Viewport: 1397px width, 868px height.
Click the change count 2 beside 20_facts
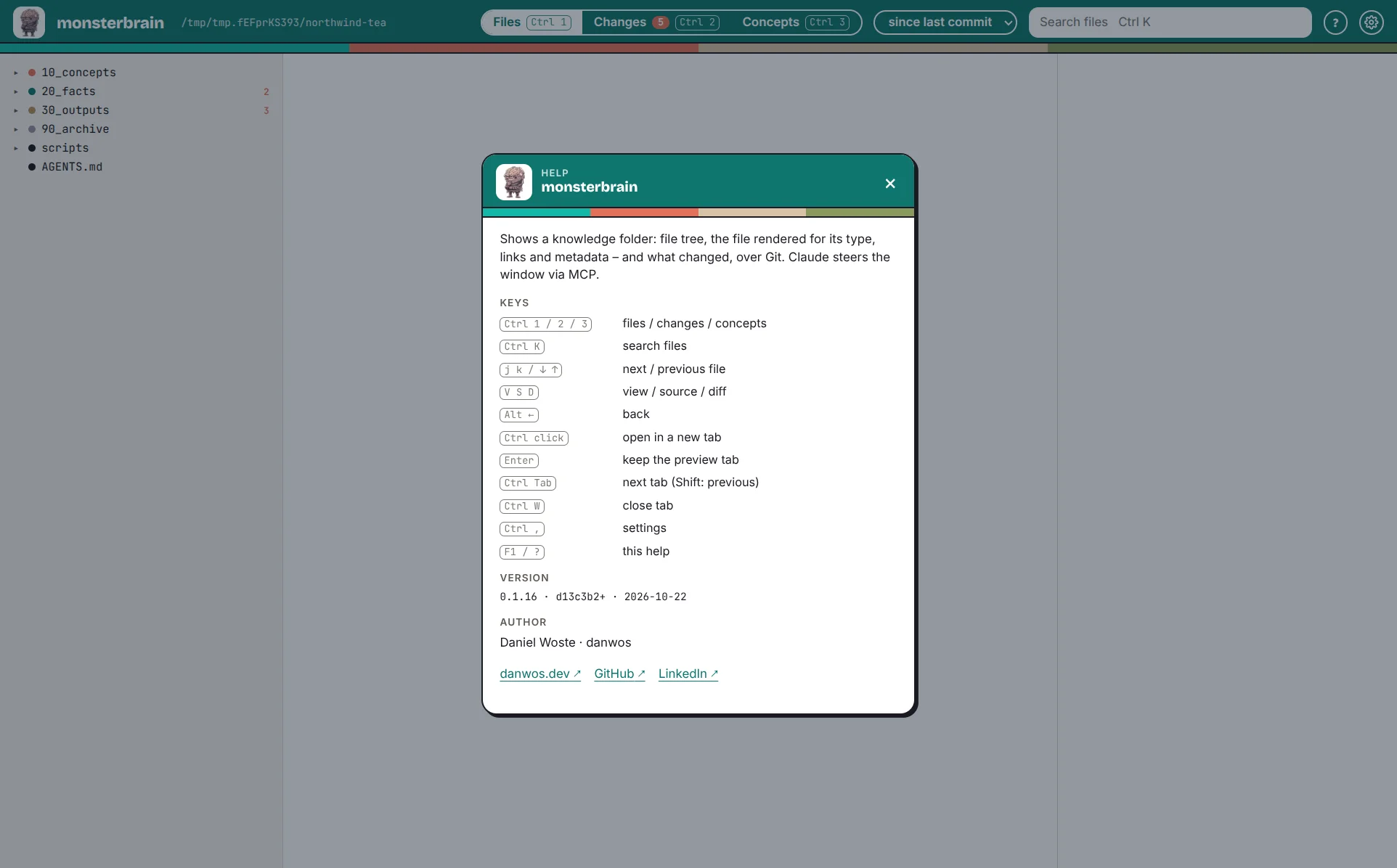[266, 91]
